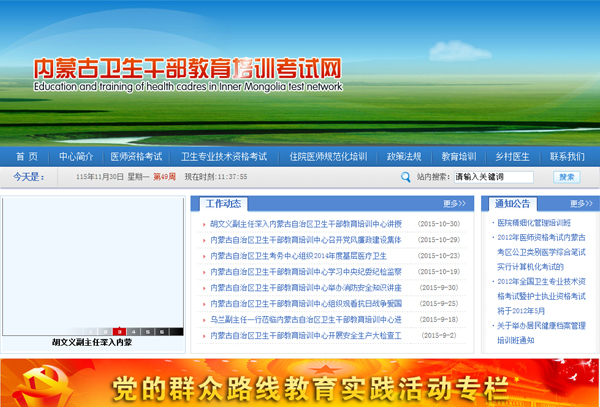Expand 更多>> in the 工作动态 panel
Screen dimensions: 600x407
click(455, 203)
